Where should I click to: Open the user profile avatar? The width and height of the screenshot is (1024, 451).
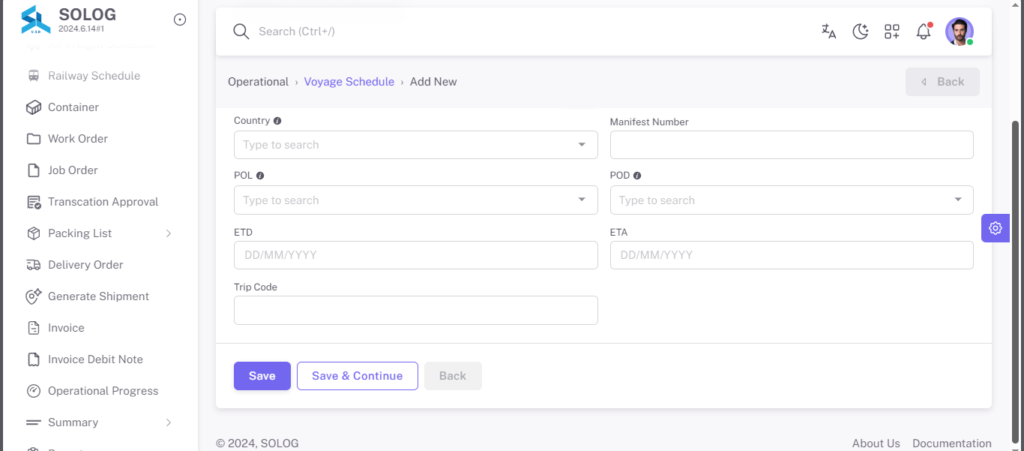[x=959, y=31]
